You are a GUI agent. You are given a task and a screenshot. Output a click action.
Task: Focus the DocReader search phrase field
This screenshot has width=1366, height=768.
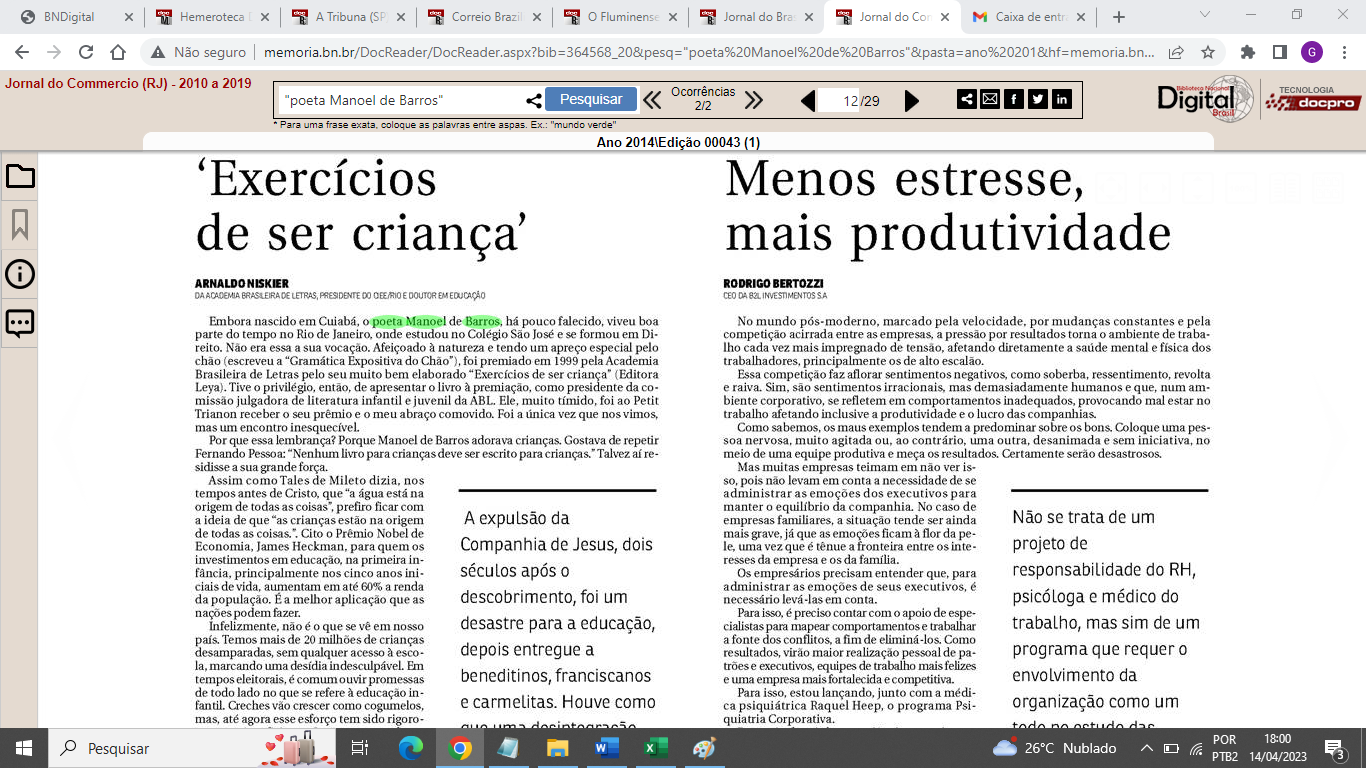[400, 100]
